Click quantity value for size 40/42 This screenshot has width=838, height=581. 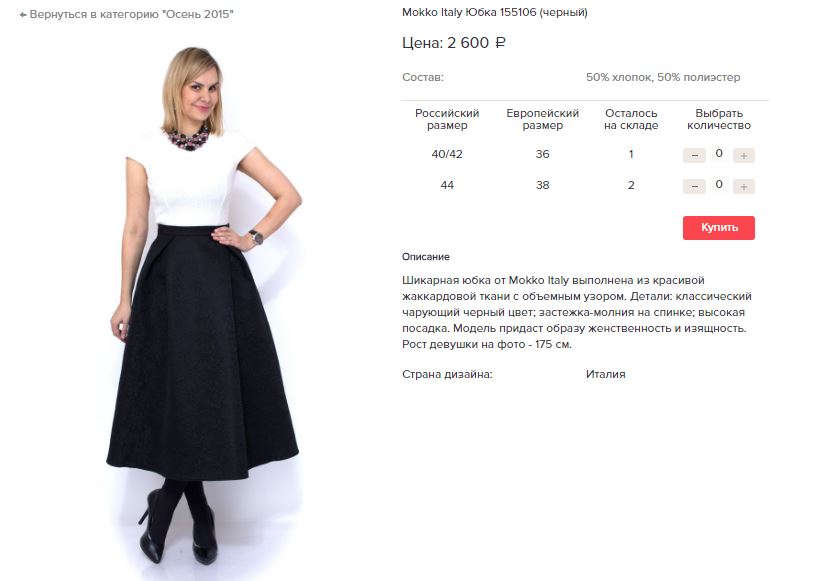pos(719,154)
